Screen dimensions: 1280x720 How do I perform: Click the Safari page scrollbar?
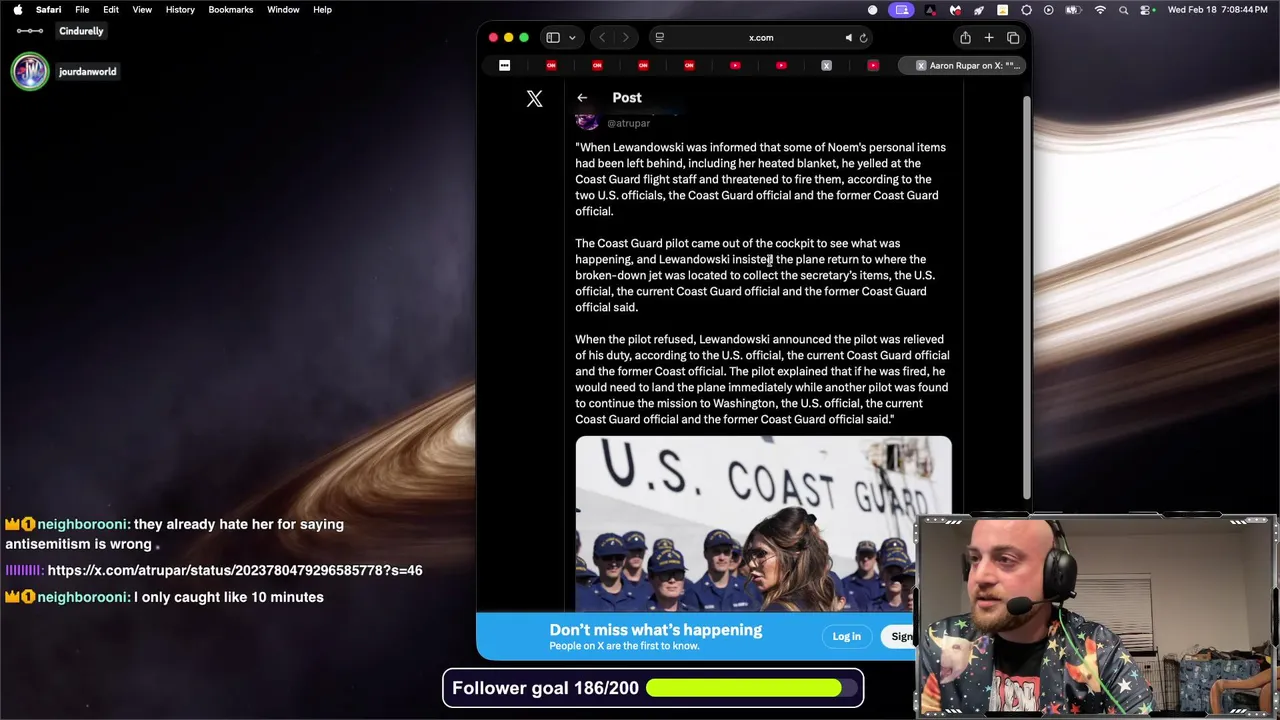1026,298
